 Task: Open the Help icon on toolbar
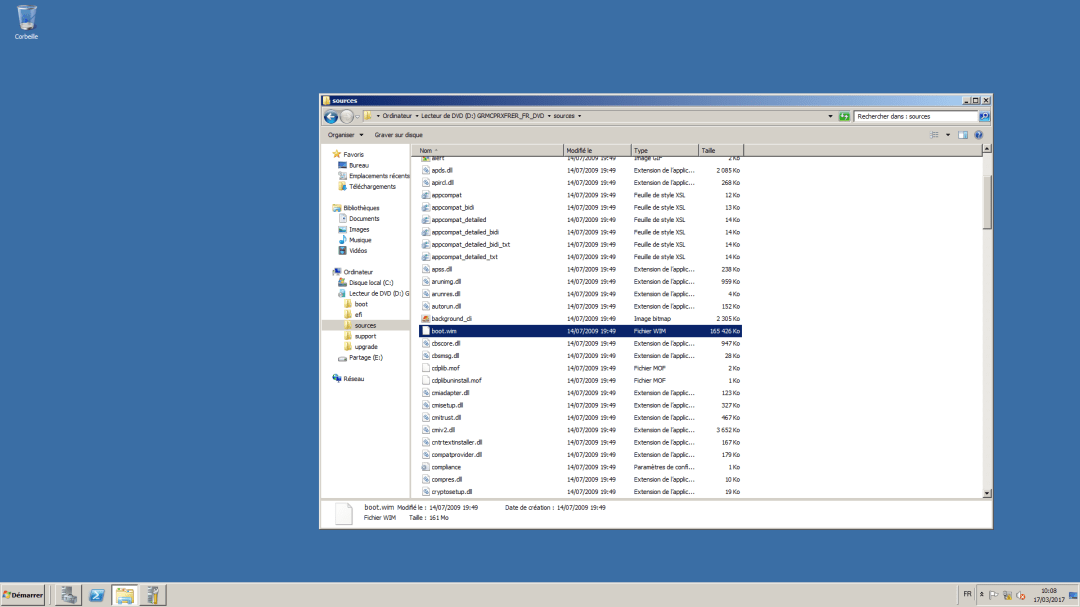click(978, 134)
